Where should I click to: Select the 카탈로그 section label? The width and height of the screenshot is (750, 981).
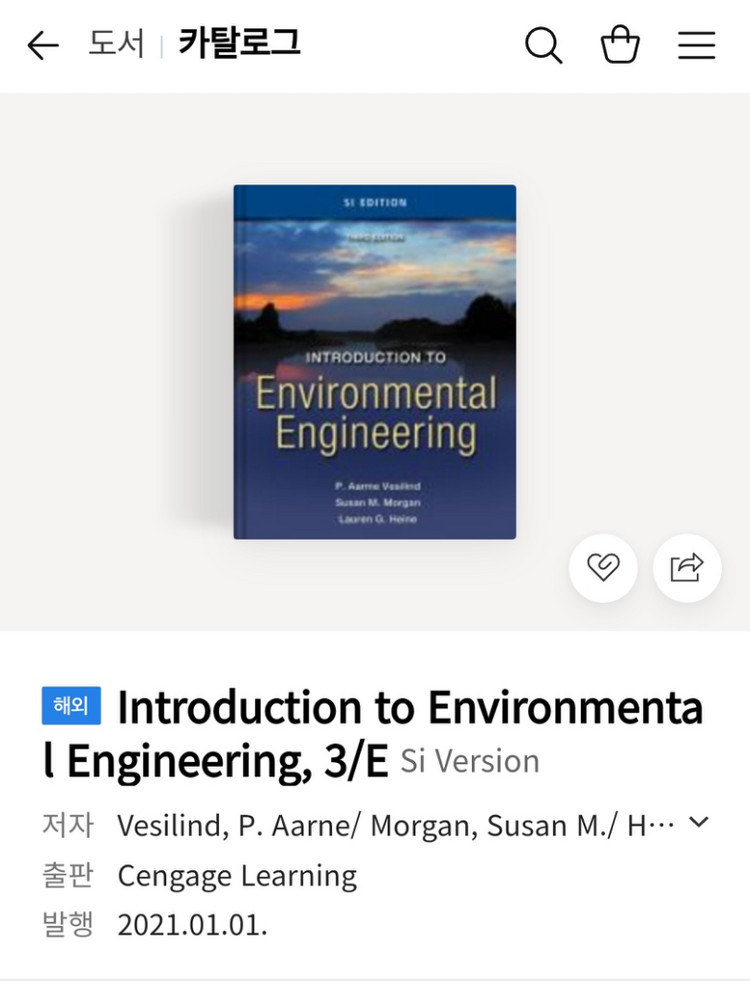tap(236, 44)
